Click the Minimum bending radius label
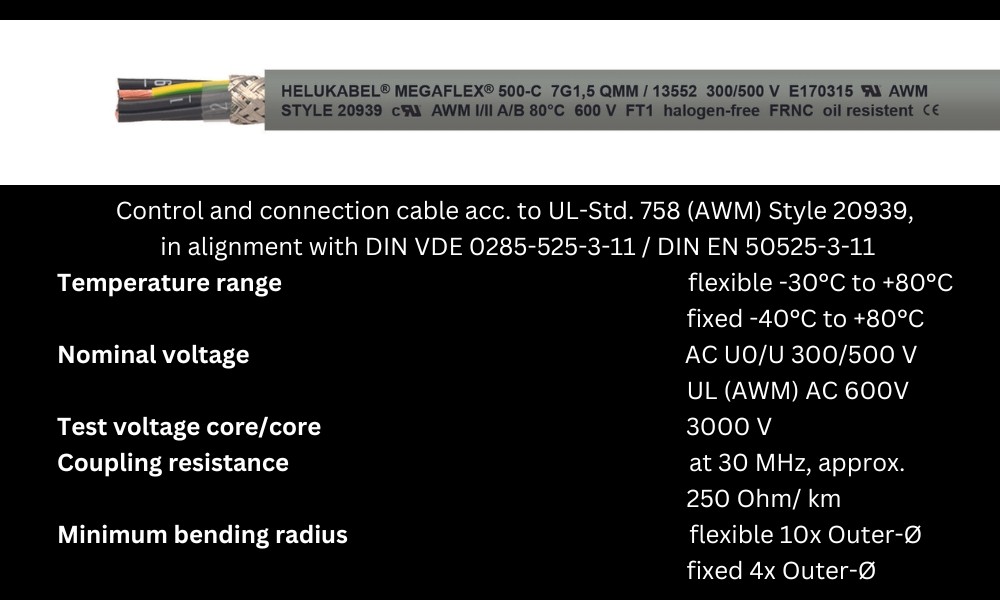The height and width of the screenshot is (600, 1000). click(202, 534)
